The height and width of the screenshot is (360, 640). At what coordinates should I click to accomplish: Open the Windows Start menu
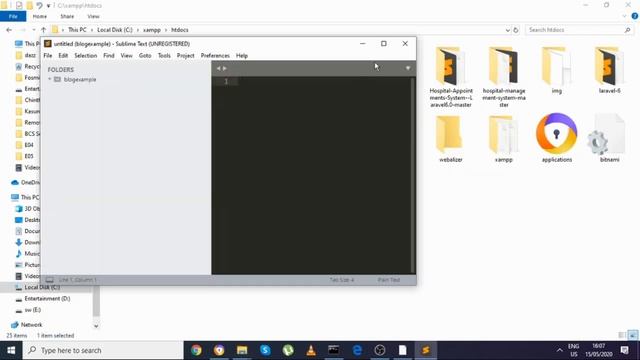point(11,350)
